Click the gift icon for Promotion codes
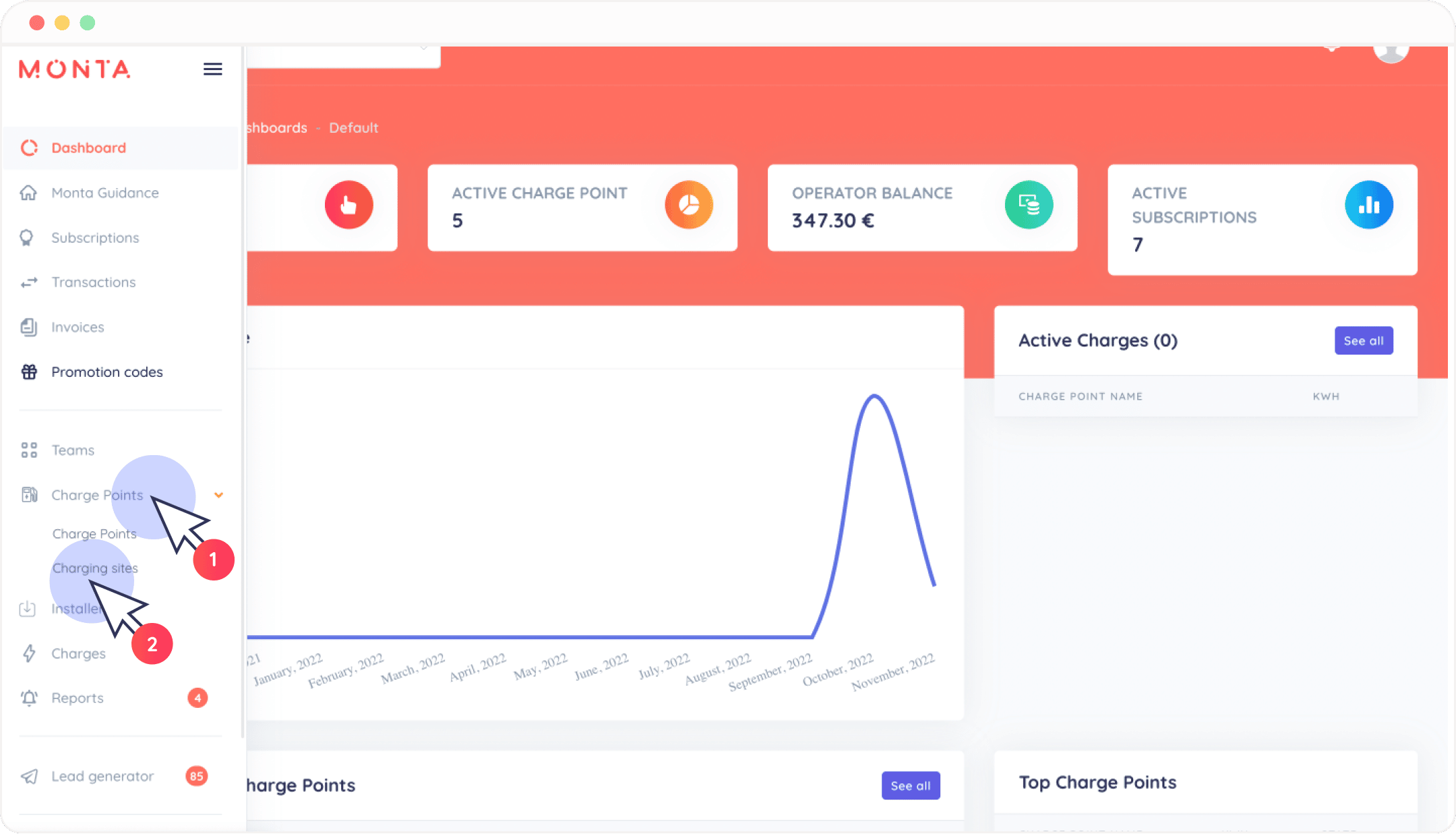 (x=29, y=372)
